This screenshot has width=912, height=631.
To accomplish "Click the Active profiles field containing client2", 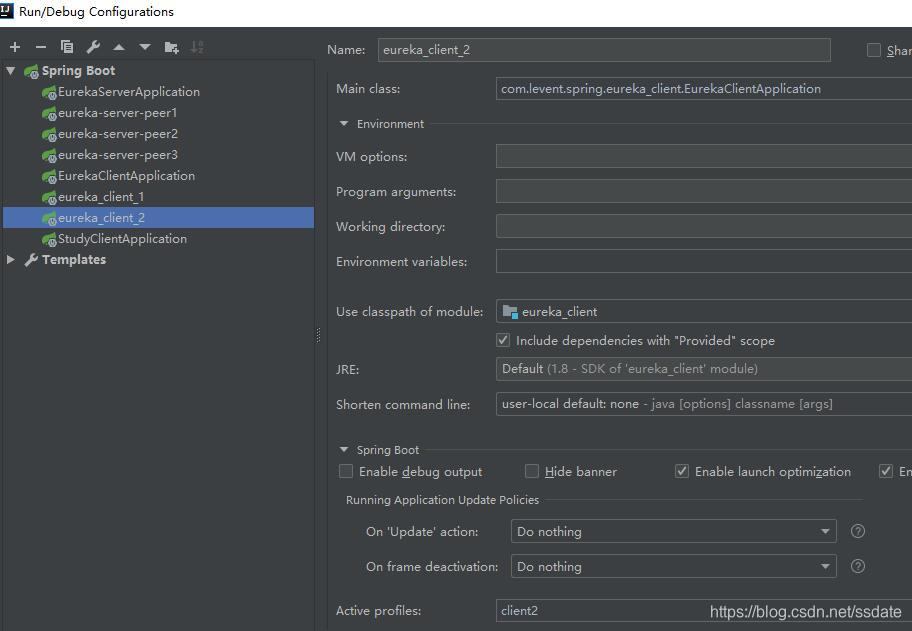I will click(x=704, y=611).
